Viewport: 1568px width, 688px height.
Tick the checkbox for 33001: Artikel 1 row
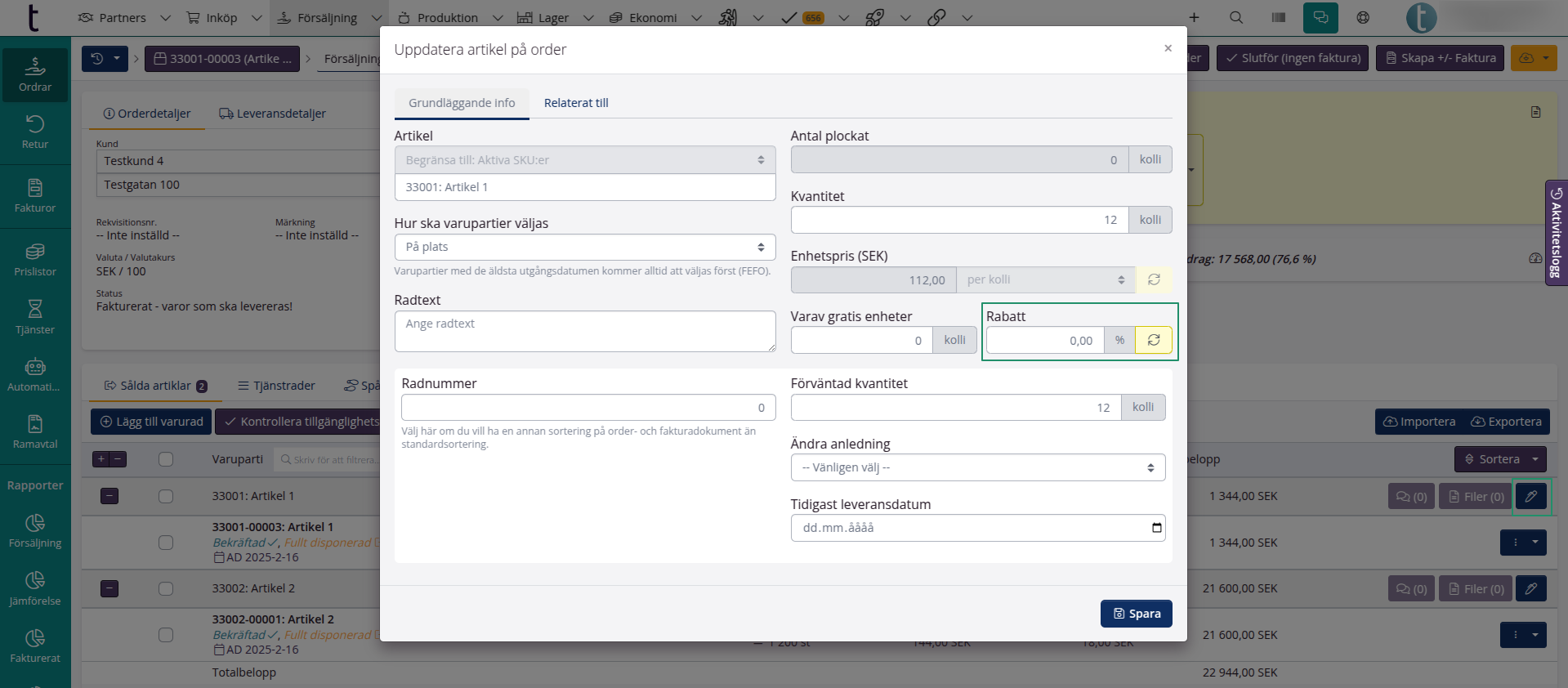point(166,496)
